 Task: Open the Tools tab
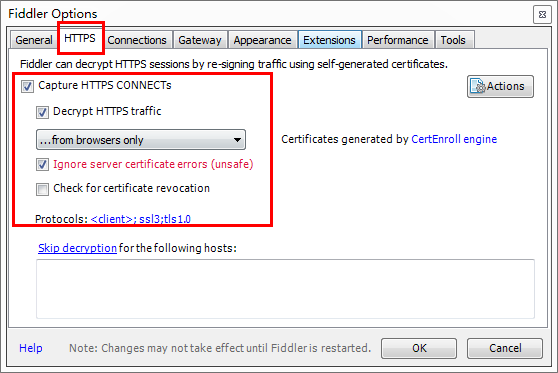[x=453, y=40]
